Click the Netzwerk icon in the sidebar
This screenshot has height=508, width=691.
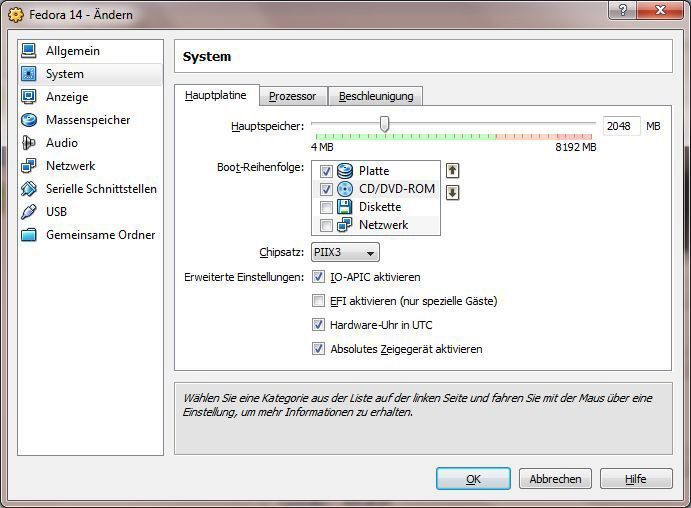point(29,166)
